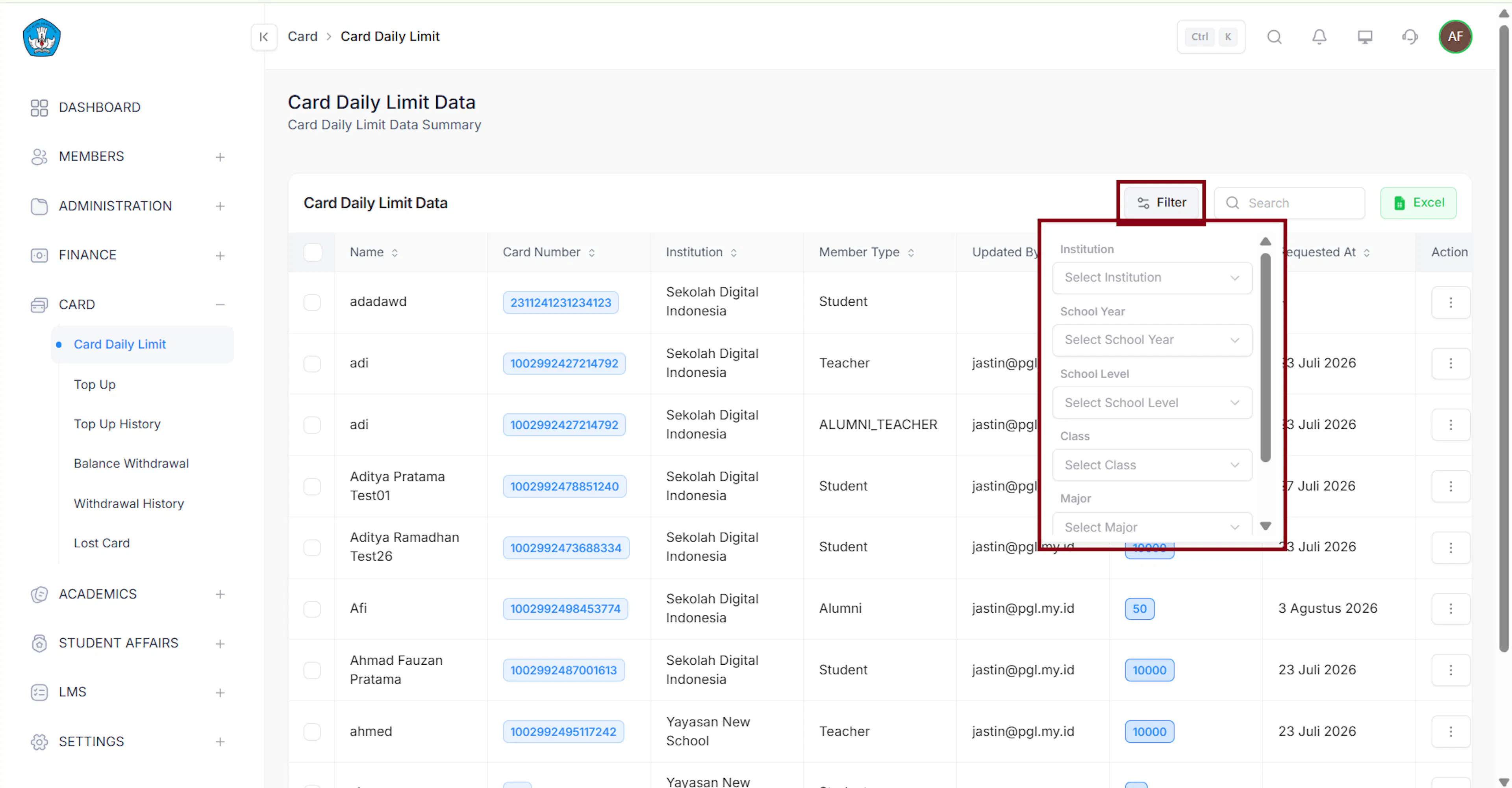Open Withdrawal History page
1512x788 pixels.
[128, 504]
